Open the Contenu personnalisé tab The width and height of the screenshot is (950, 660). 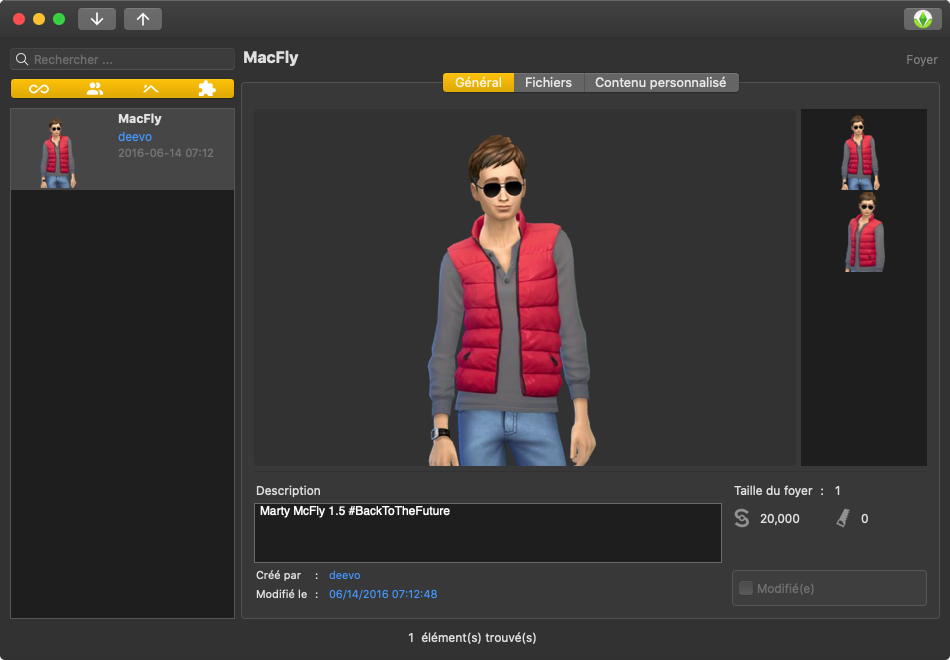660,82
